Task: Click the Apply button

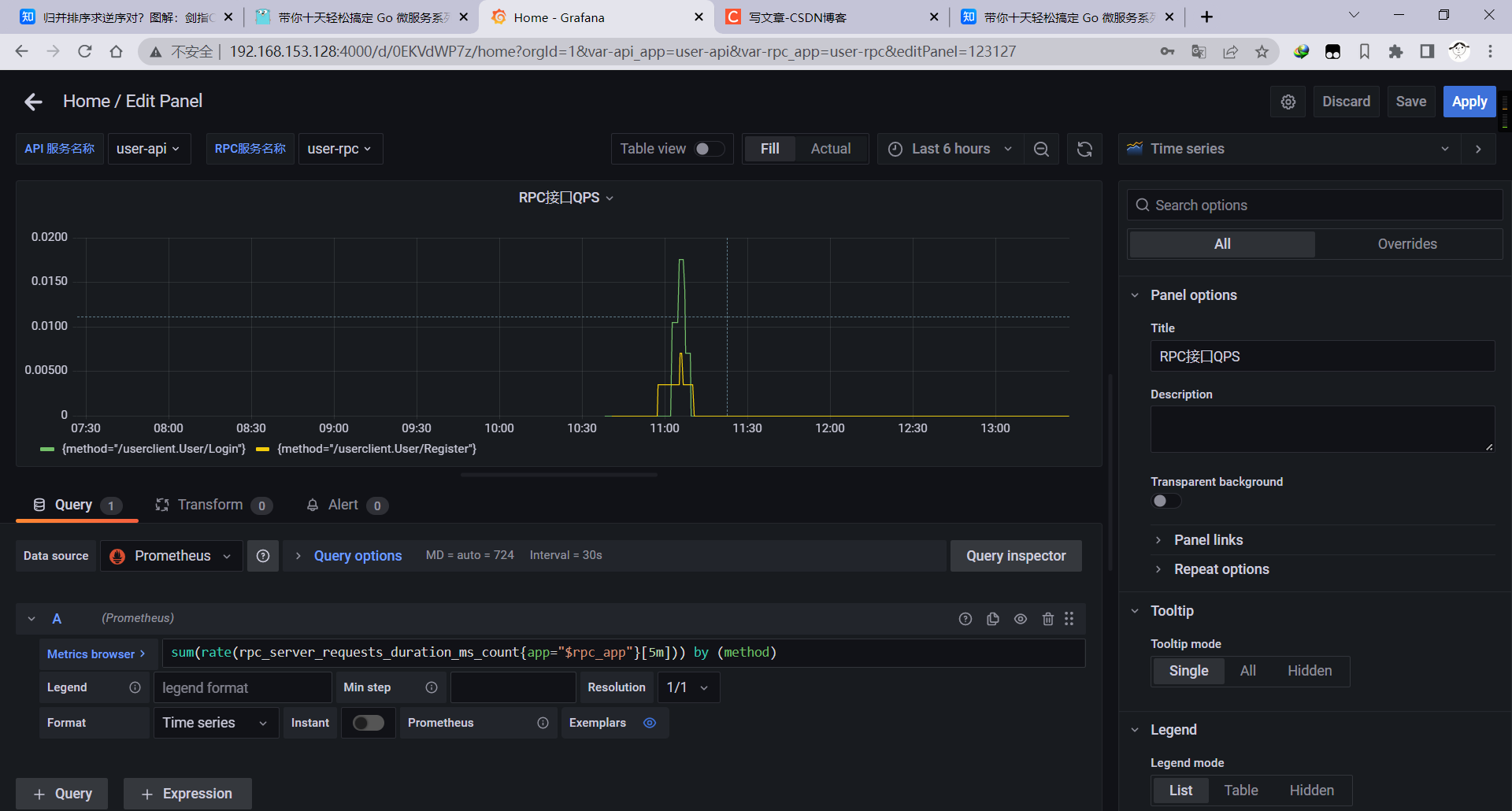Action: coord(1469,102)
